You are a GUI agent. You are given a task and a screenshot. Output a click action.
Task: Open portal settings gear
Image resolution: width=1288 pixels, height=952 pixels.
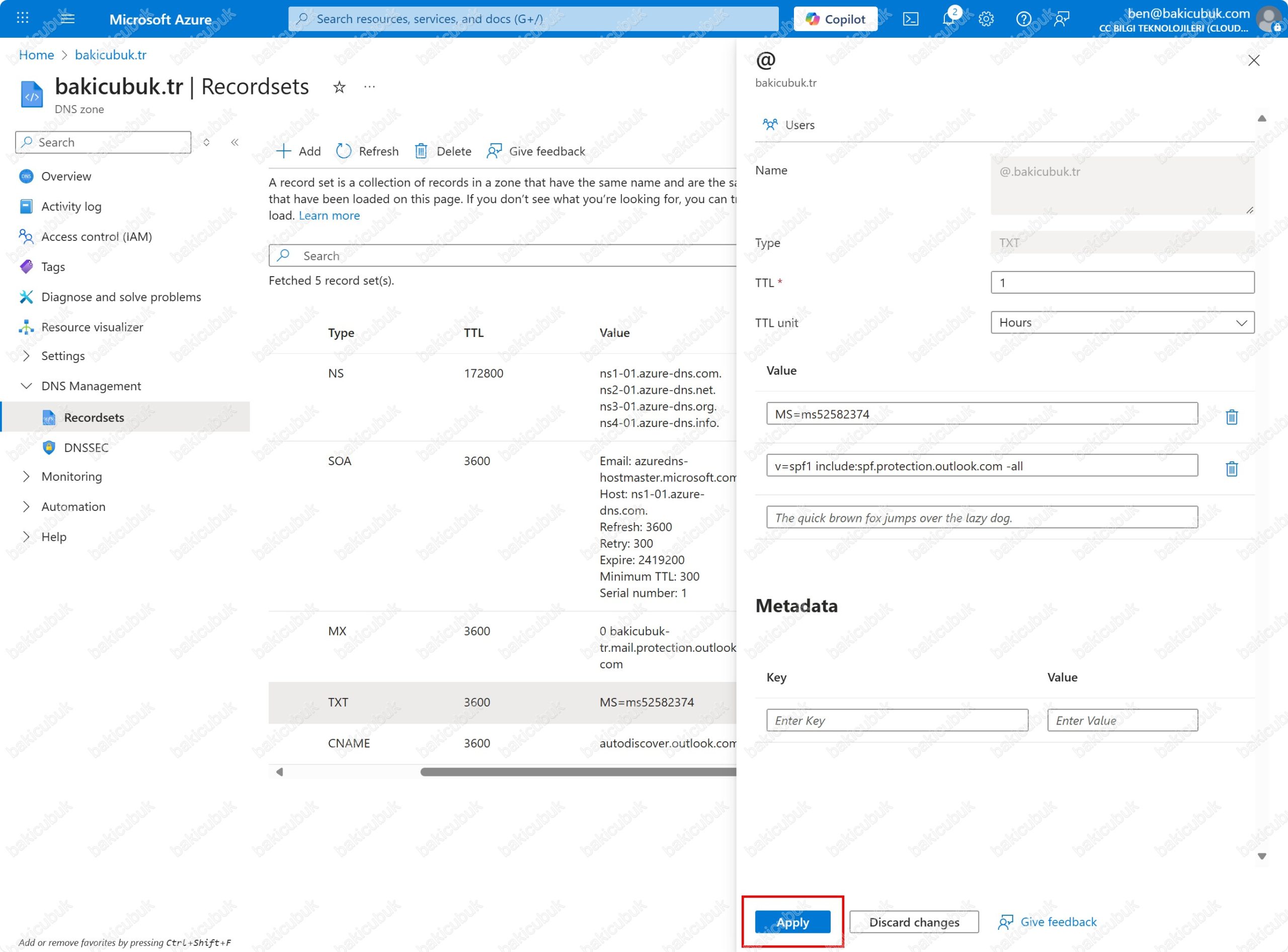click(x=986, y=19)
